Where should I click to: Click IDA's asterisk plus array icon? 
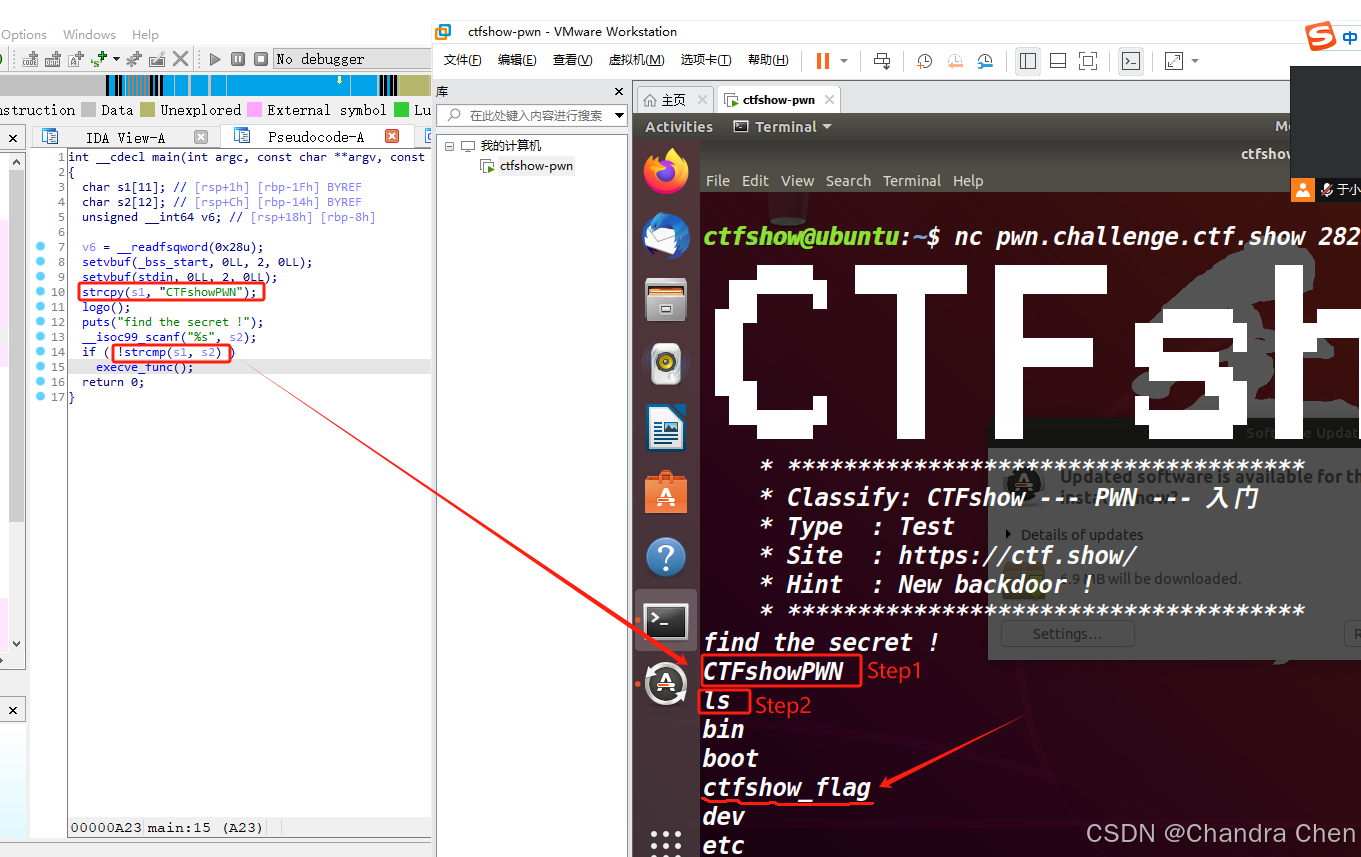[134, 59]
